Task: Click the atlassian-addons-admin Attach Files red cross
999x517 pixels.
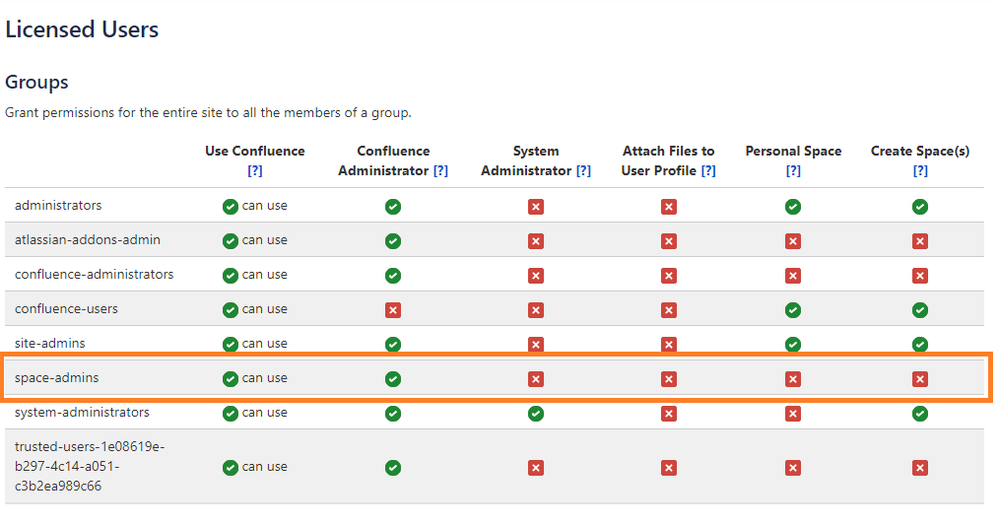Action: tap(668, 241)
